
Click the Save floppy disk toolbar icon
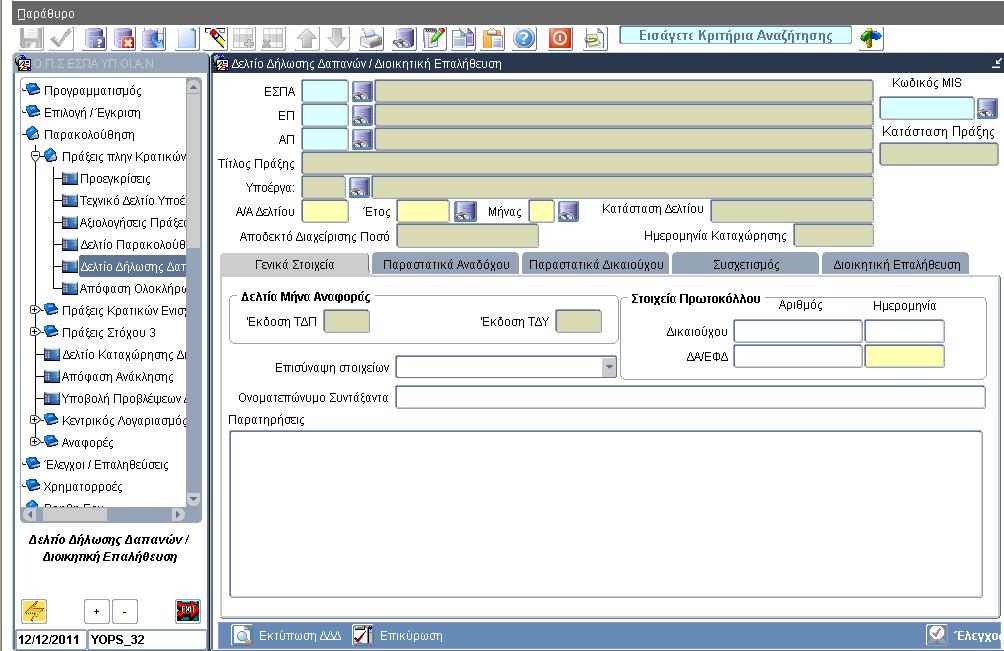[31, 39]
